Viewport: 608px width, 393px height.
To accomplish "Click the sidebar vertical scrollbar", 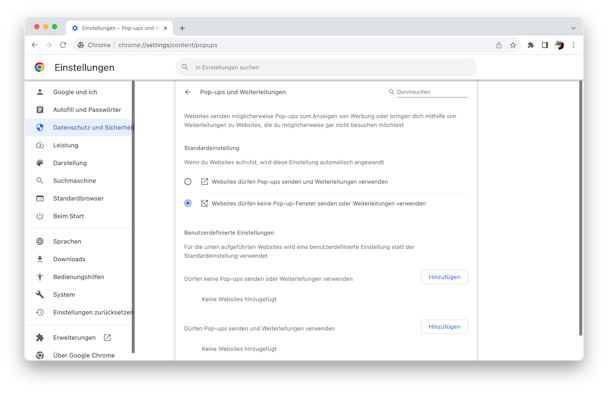I will coord(133,217).
